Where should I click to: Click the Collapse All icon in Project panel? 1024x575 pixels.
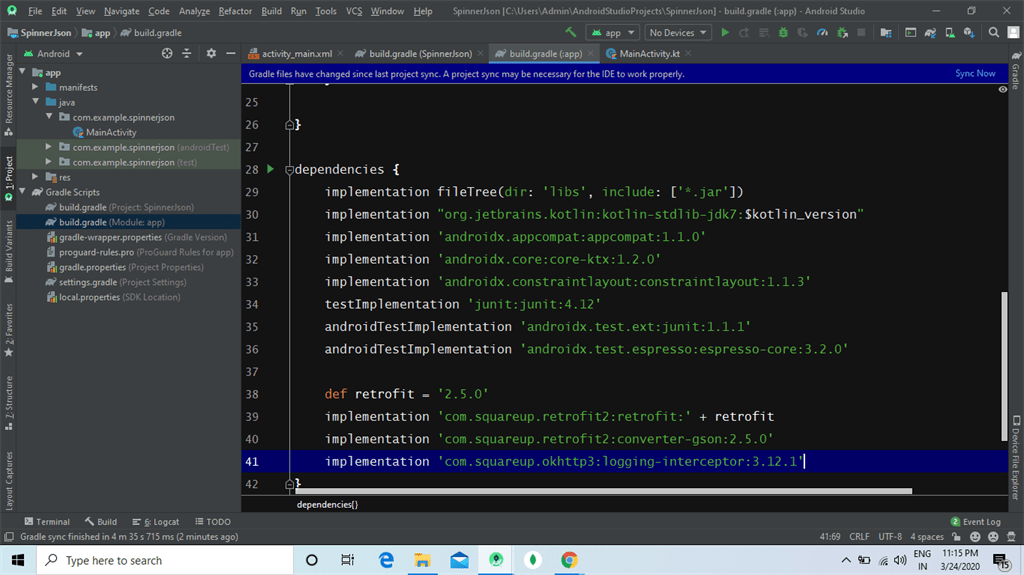(x=187, y=54)
